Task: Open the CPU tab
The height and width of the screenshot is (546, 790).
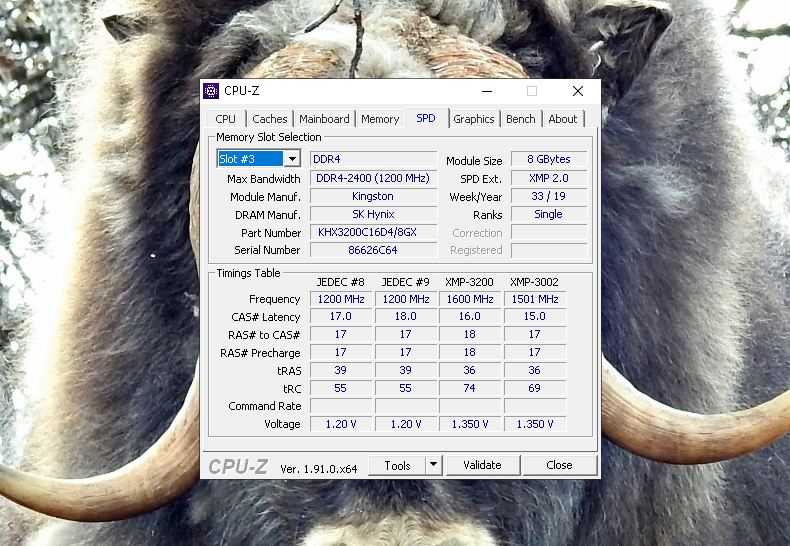Action: (225, 119)
